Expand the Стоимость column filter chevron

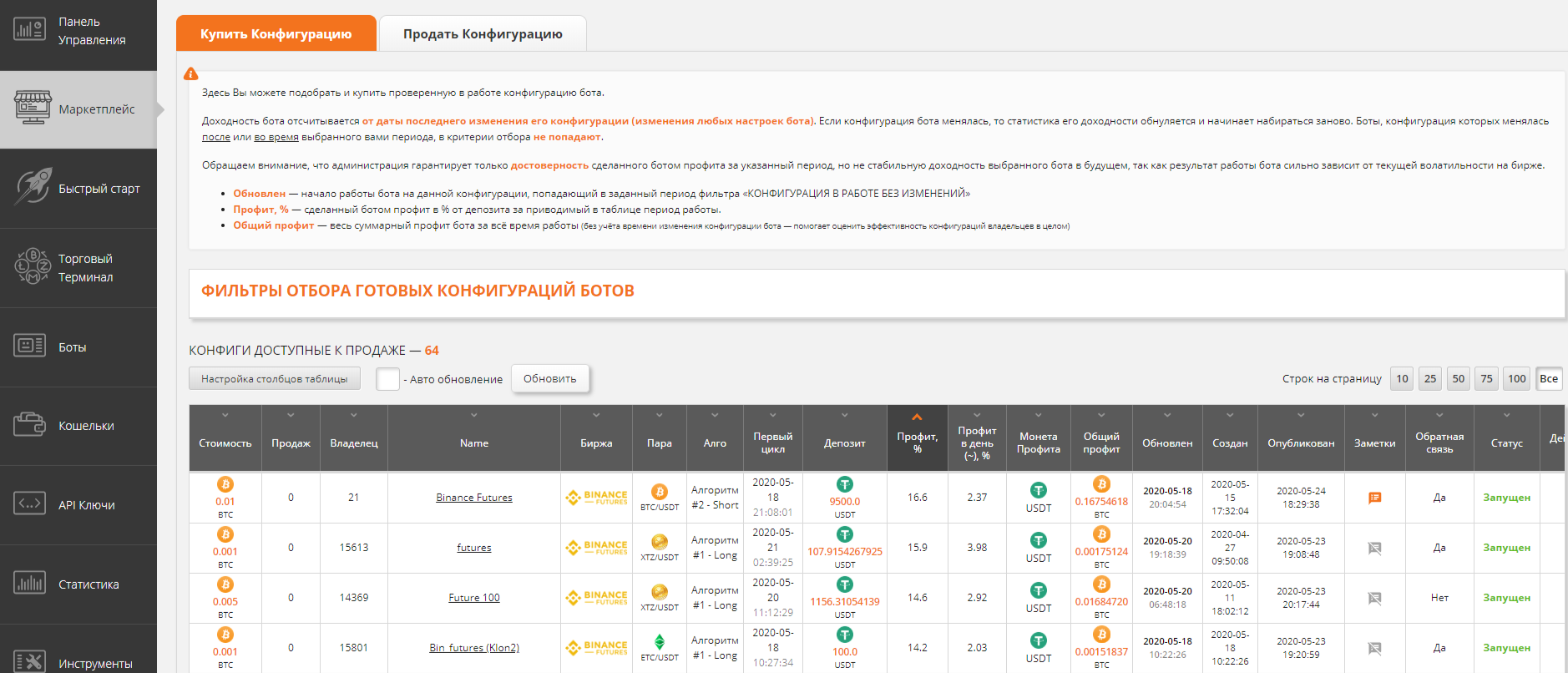tap(225, 415)
